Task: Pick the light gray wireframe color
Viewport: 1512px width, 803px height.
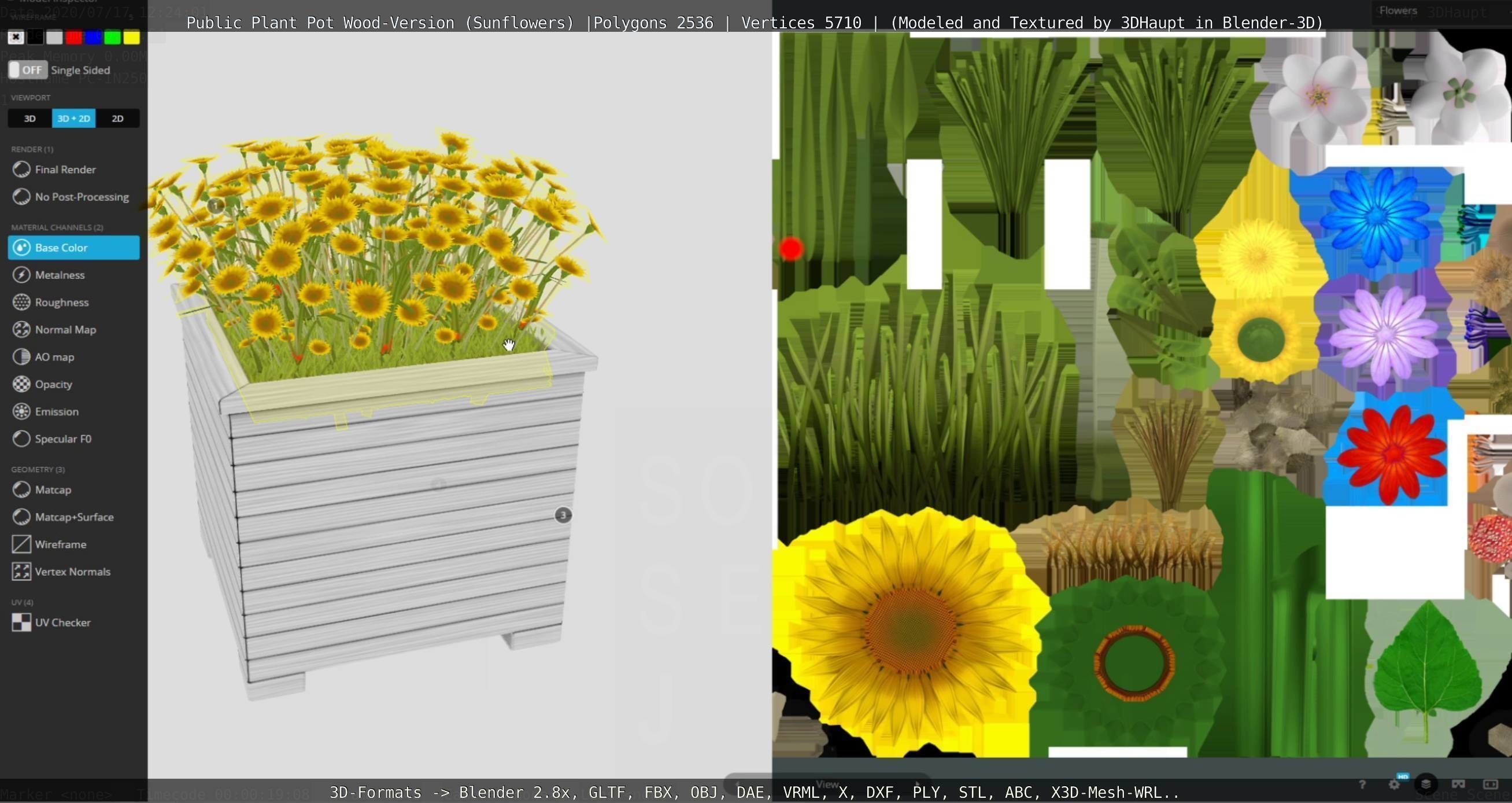Action: pos(54,38)
